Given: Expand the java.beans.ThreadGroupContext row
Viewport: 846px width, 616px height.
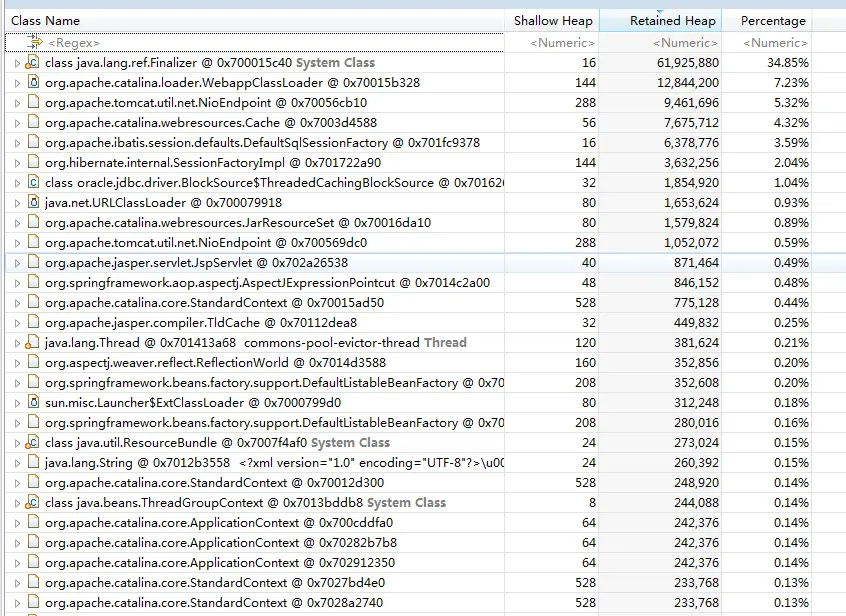Looking at the screenshot, I should coord(17,503).
